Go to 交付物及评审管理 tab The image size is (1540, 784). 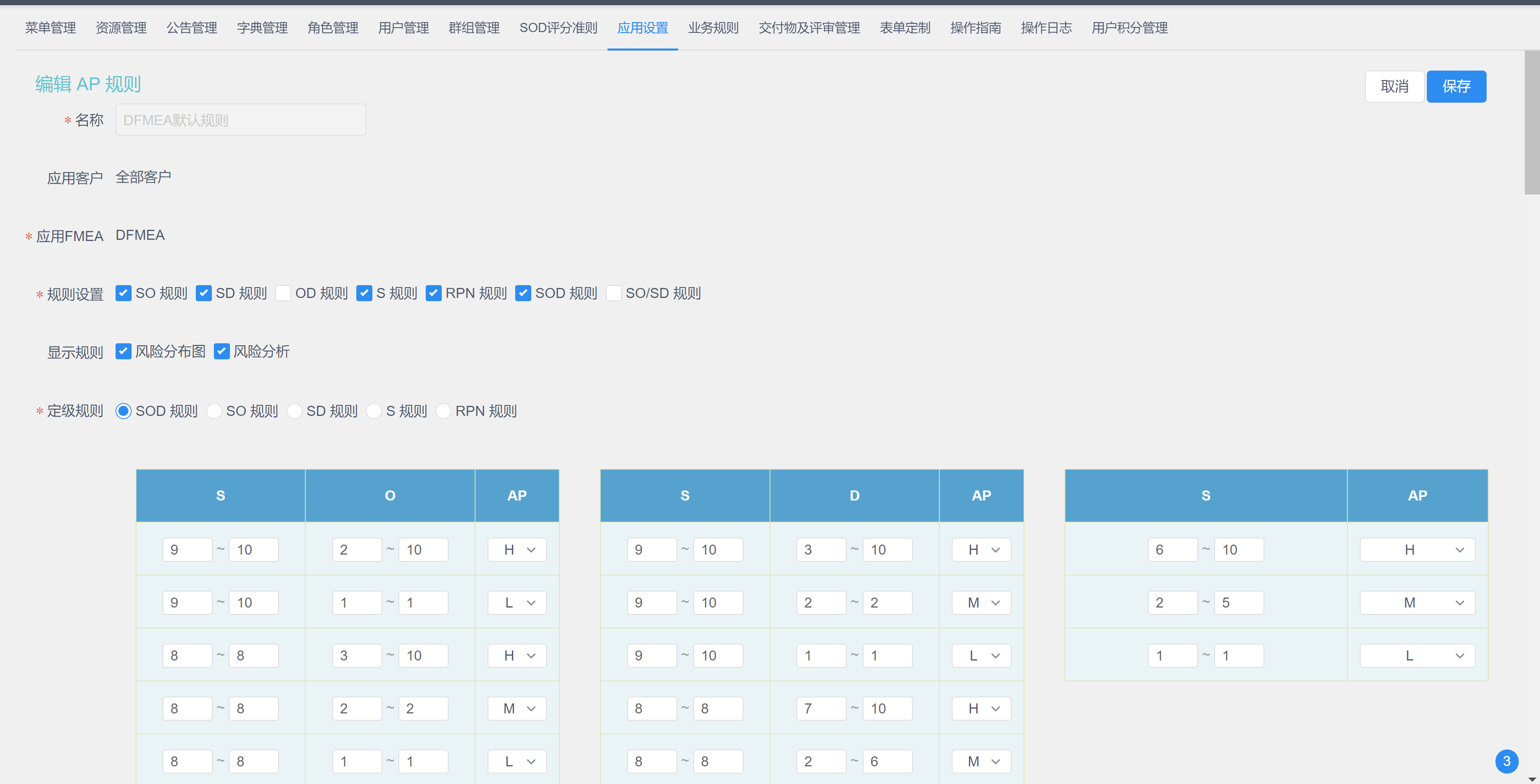point(809,28)
